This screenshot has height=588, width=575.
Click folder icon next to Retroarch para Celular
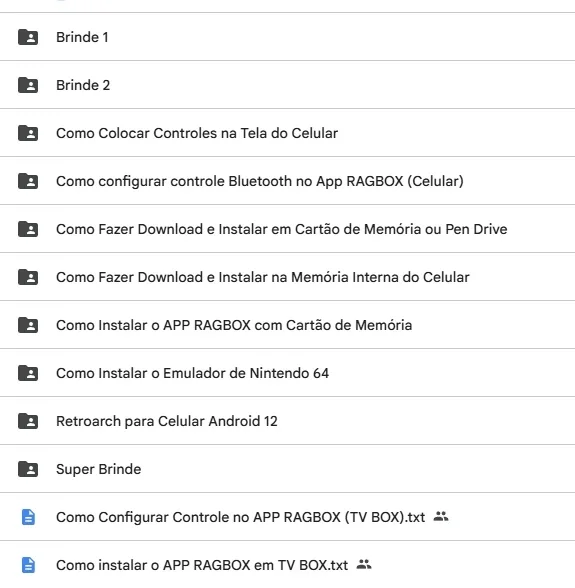pyautogui.click(x=28, y=421)
